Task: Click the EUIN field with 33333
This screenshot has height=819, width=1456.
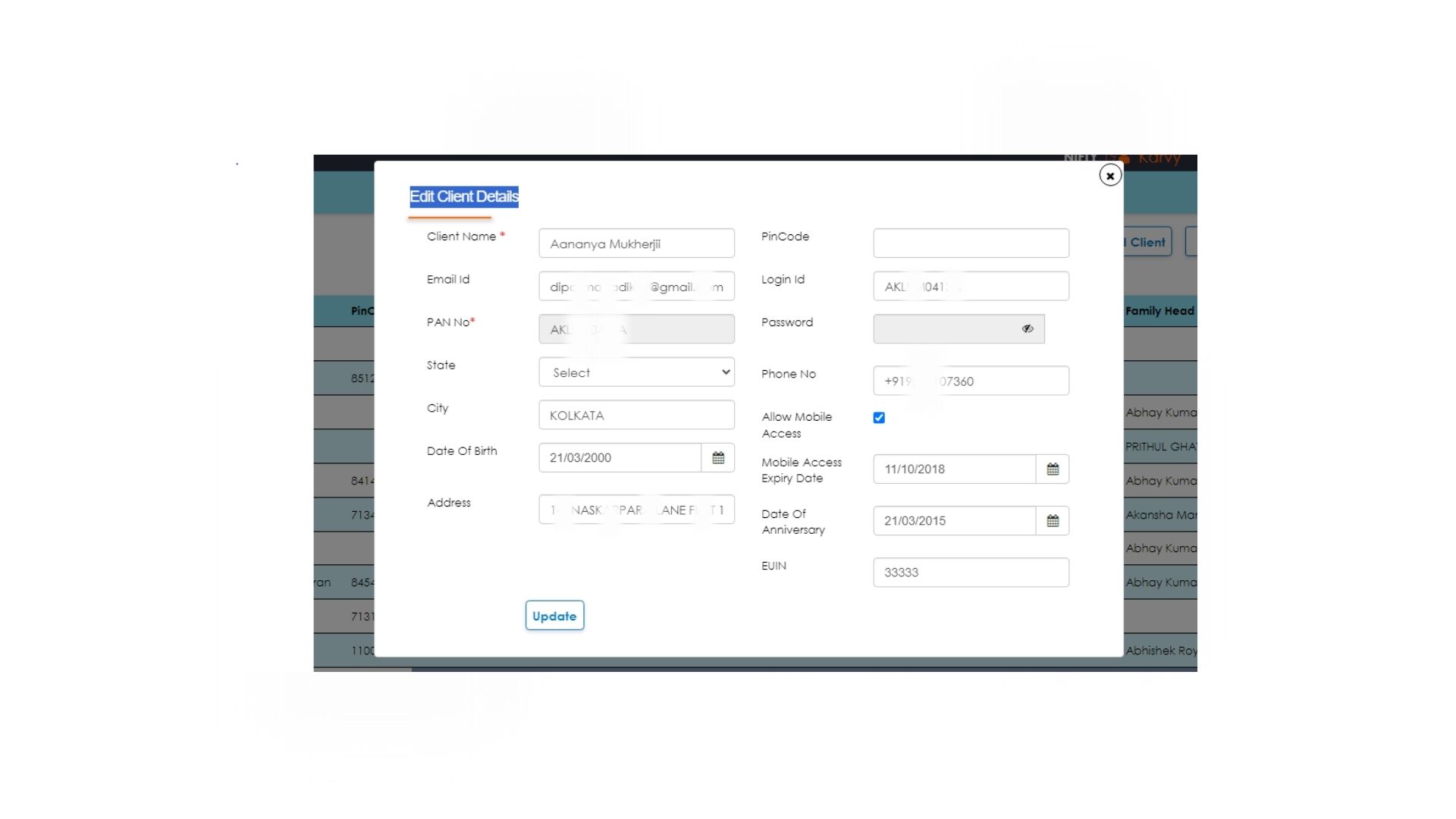Action: pyautogui.click(x=971, y=573)
